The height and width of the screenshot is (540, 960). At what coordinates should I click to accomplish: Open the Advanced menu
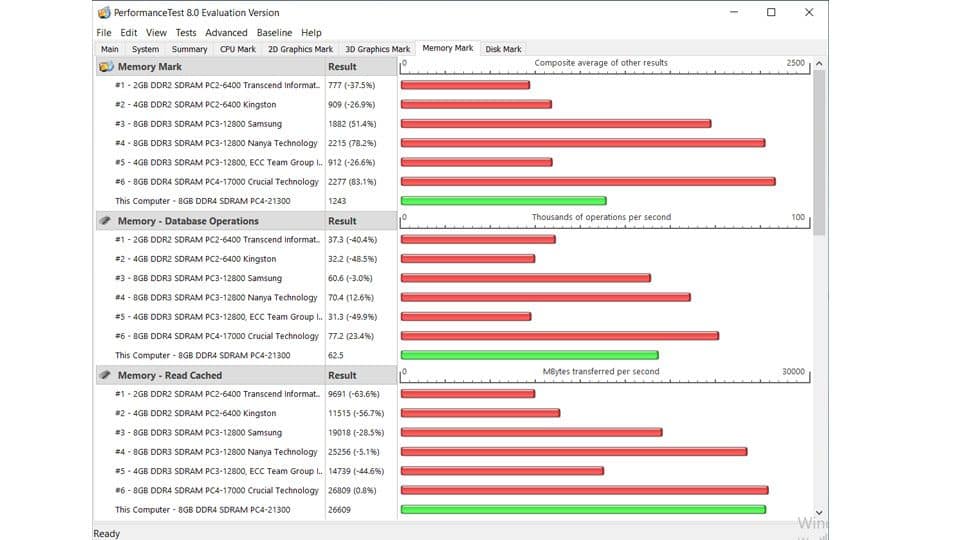(x=226, y=33)
